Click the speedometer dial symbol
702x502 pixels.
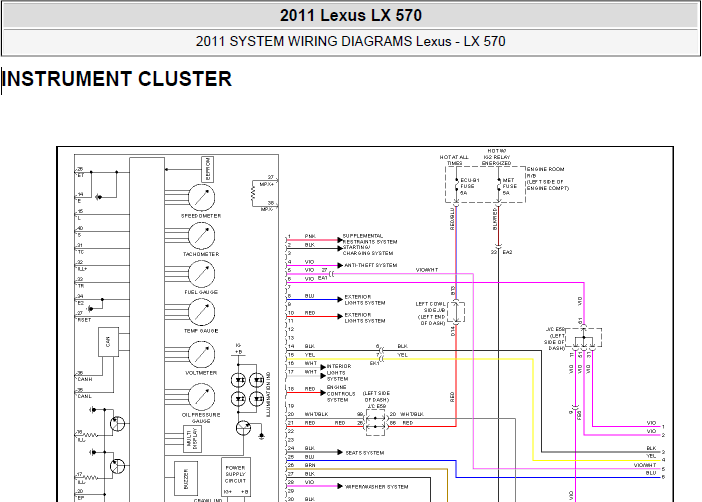[x=201, y=197]
